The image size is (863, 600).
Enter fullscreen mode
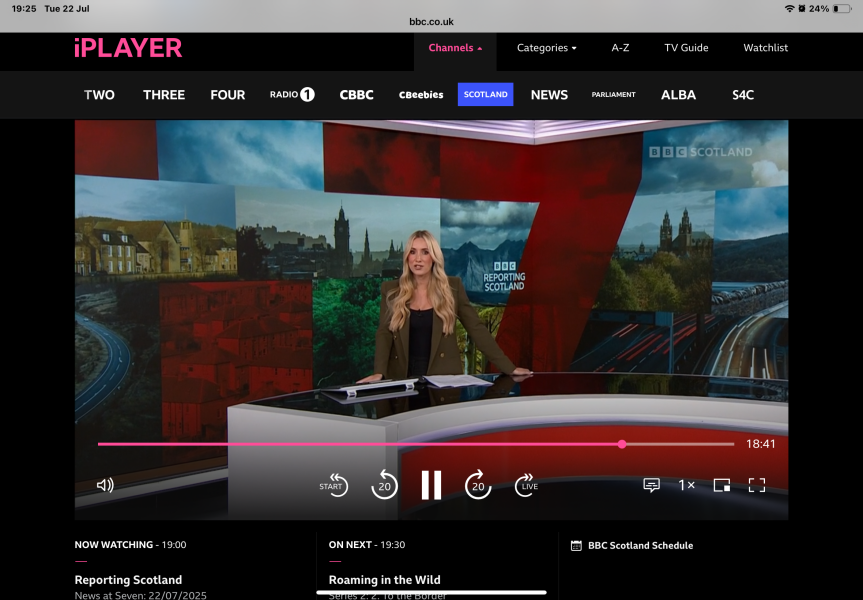(x=757, y=485)
